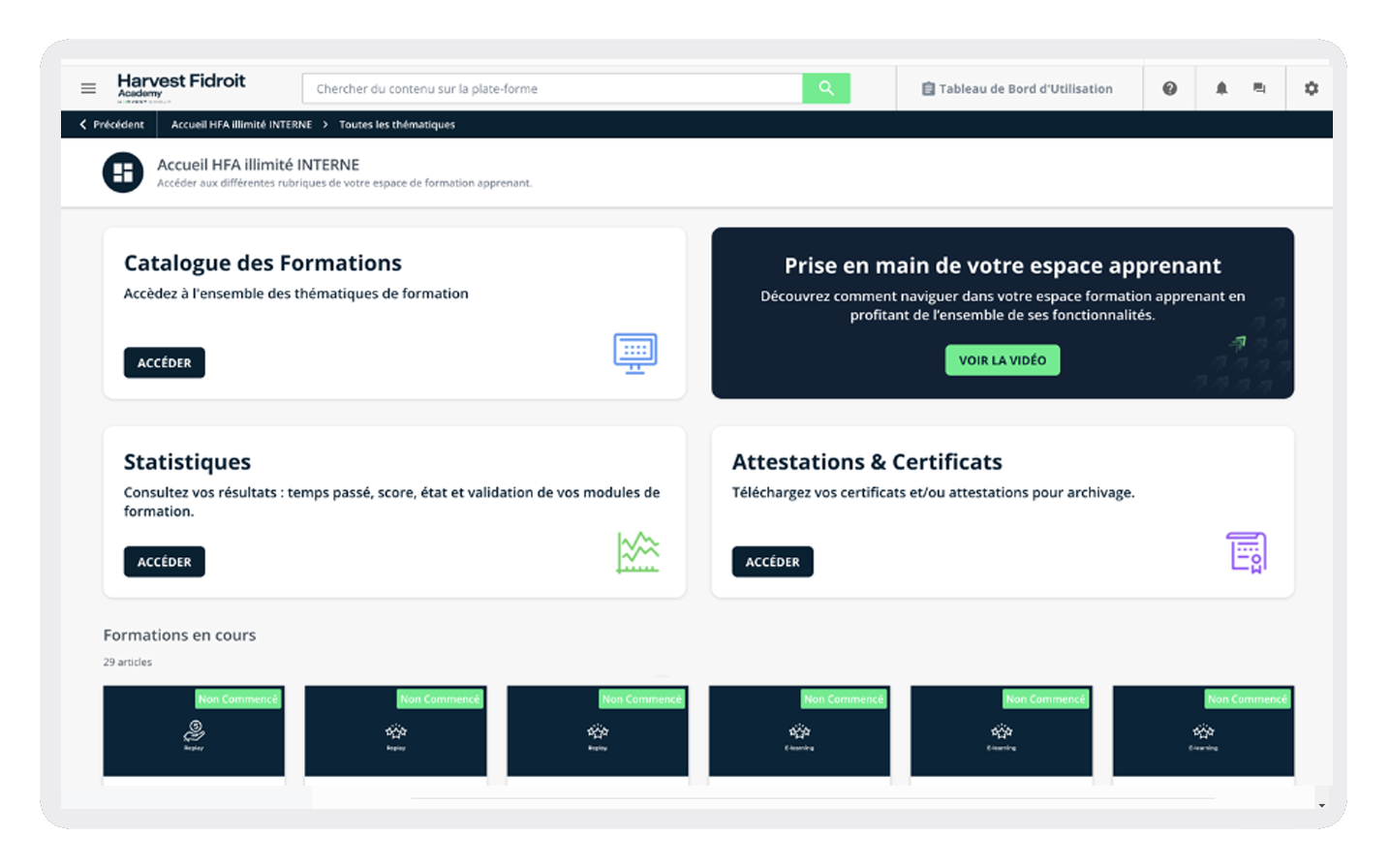Click ACCÉDER under Catalogue des Formations
Screen dimensions: 1390x868
pyautogui.click(x=165, y=362)
